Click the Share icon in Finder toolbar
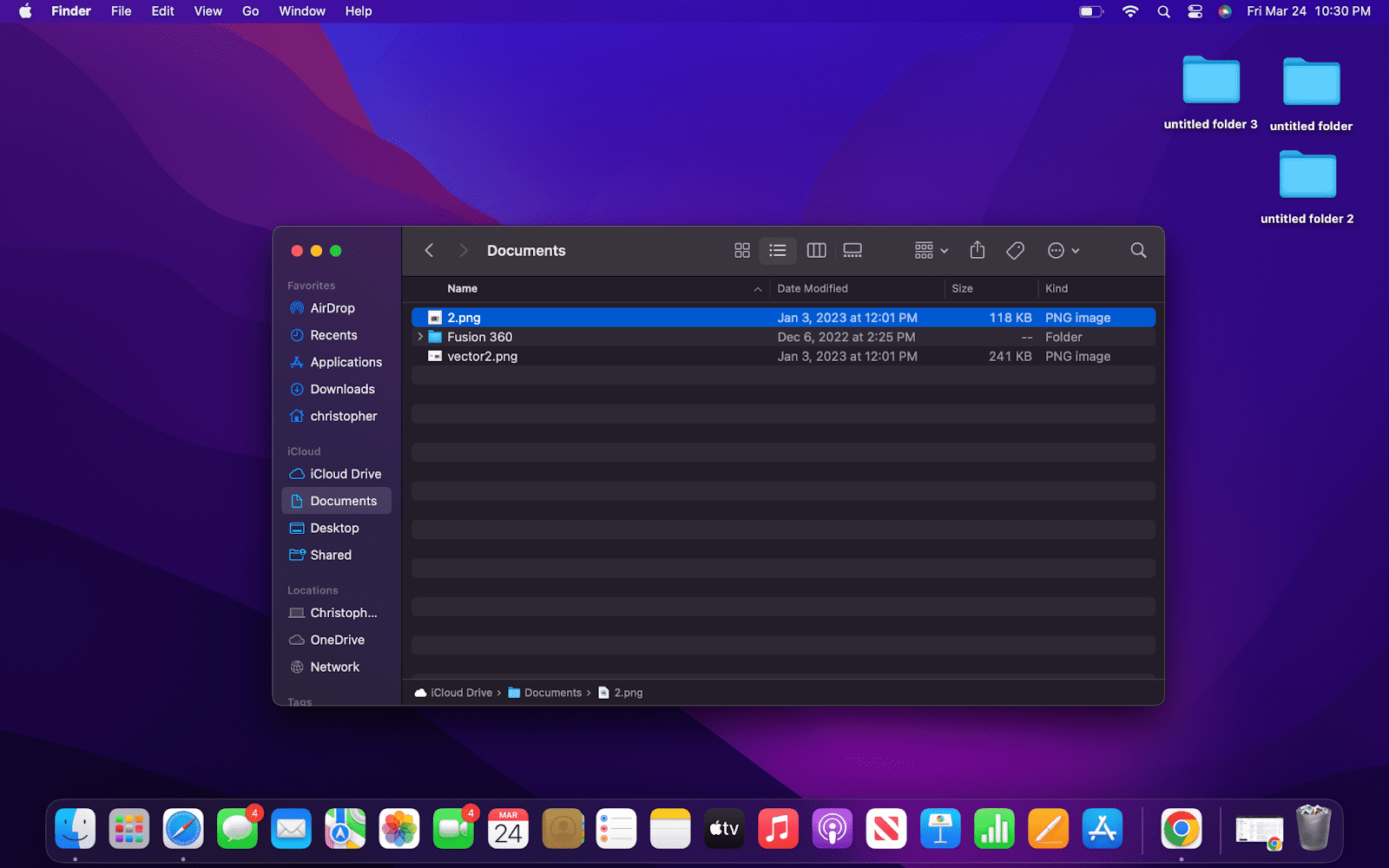 tap(978, 251)
